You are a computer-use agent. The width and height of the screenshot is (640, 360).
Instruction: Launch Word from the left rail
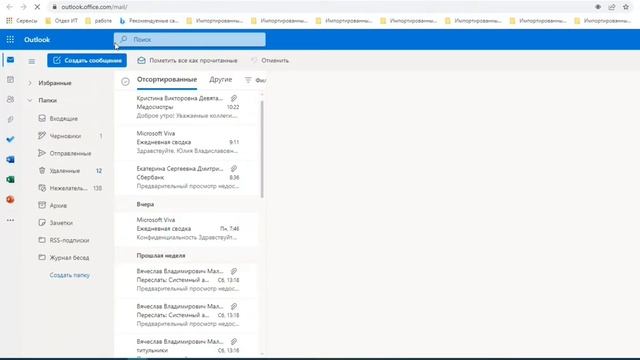(11, 159)
